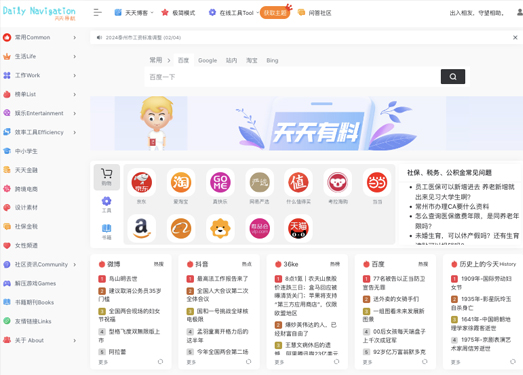Image resolution: width=523 pixels, height=375 pixels.
Task: Select the Bing search tab
Action: 272,60
